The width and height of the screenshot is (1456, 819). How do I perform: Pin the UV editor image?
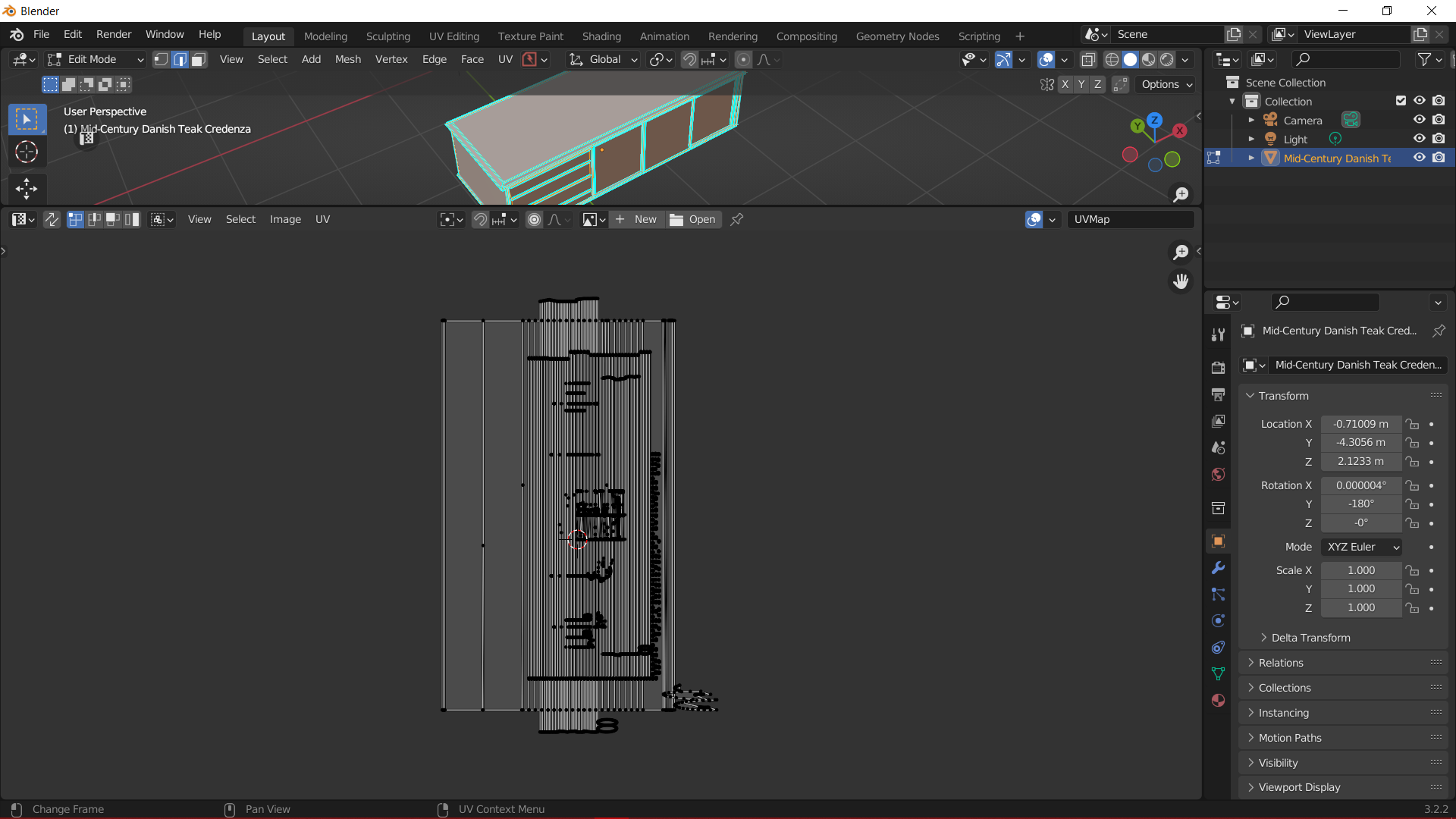click(736, 219)
